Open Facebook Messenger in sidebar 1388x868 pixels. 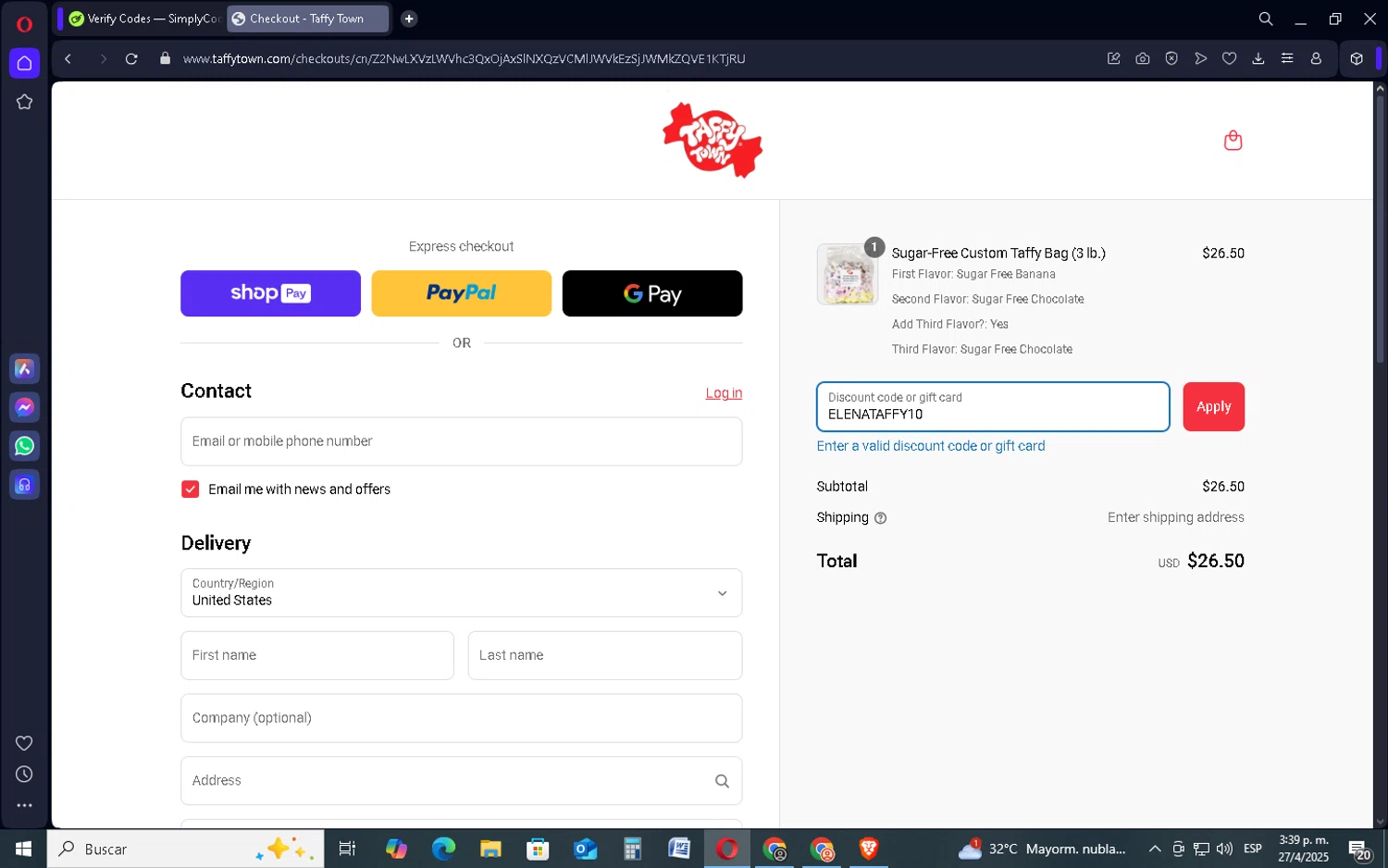click(24, 407)
